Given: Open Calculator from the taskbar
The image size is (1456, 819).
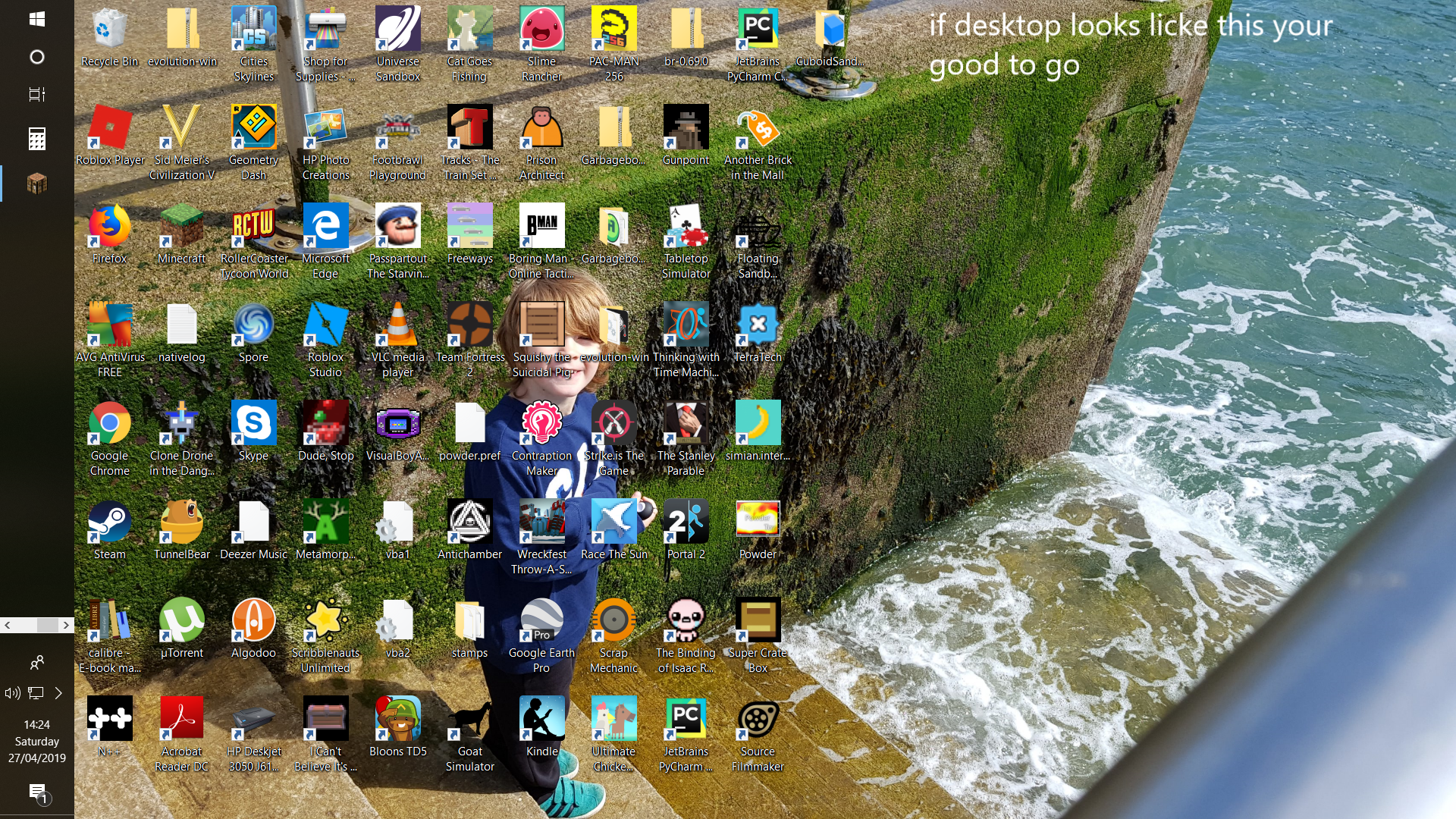Looking at the screenshot, I should (x=36, y=139).
